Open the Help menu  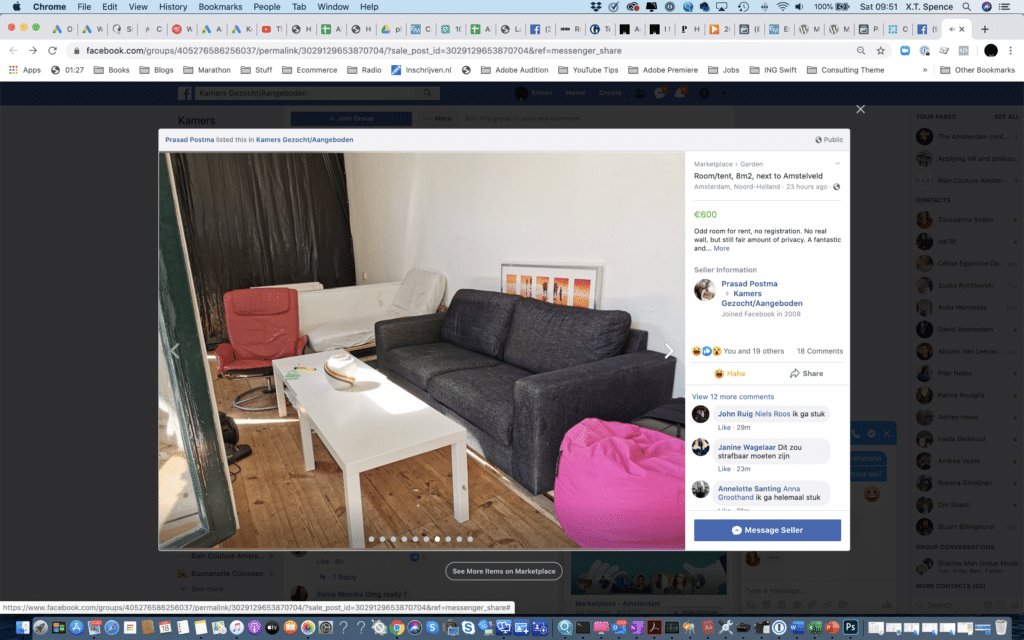click(x=369, y=7)
